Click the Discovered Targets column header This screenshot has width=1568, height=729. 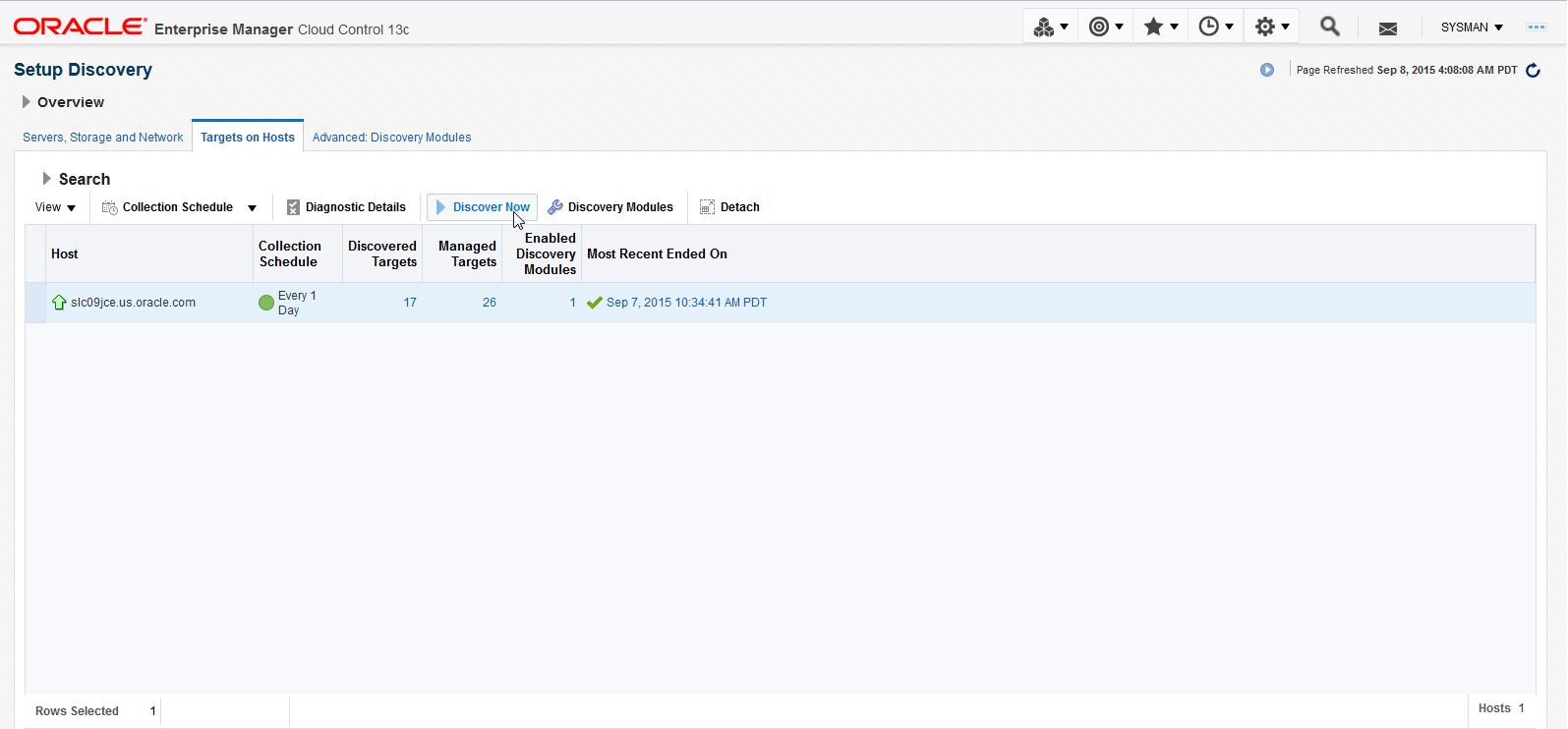pos(382,253)
